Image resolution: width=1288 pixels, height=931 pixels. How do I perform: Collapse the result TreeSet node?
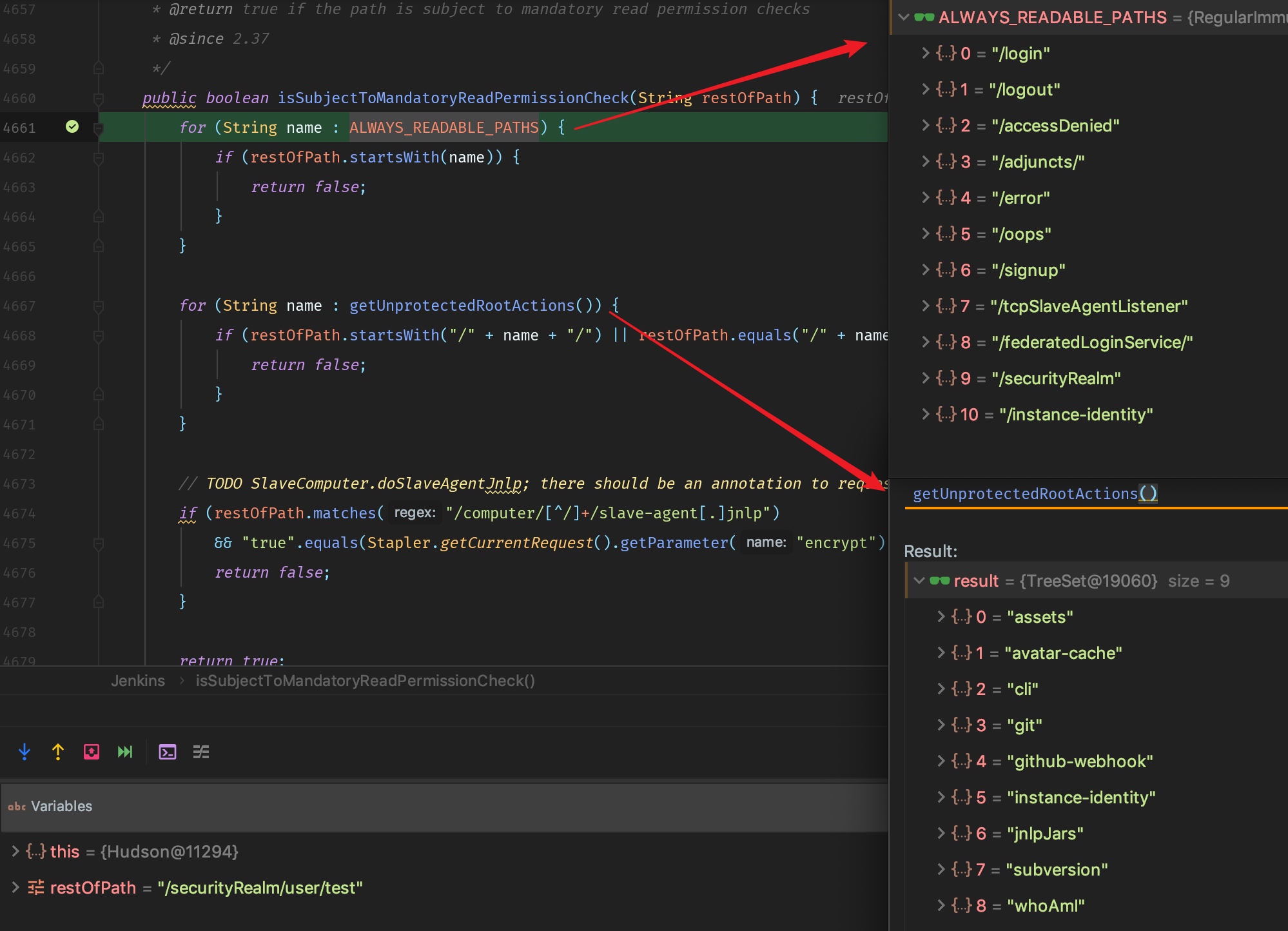coord(919,581)
